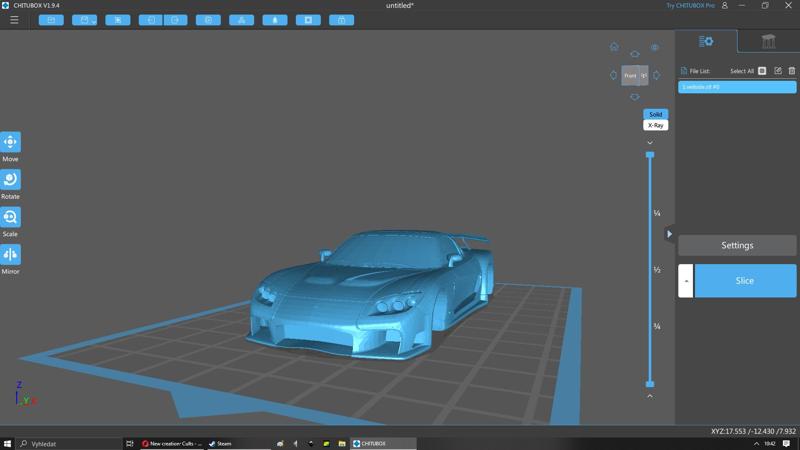Click the edit file icon in File List
Screen dimensions: 800x450
(778, 71)
